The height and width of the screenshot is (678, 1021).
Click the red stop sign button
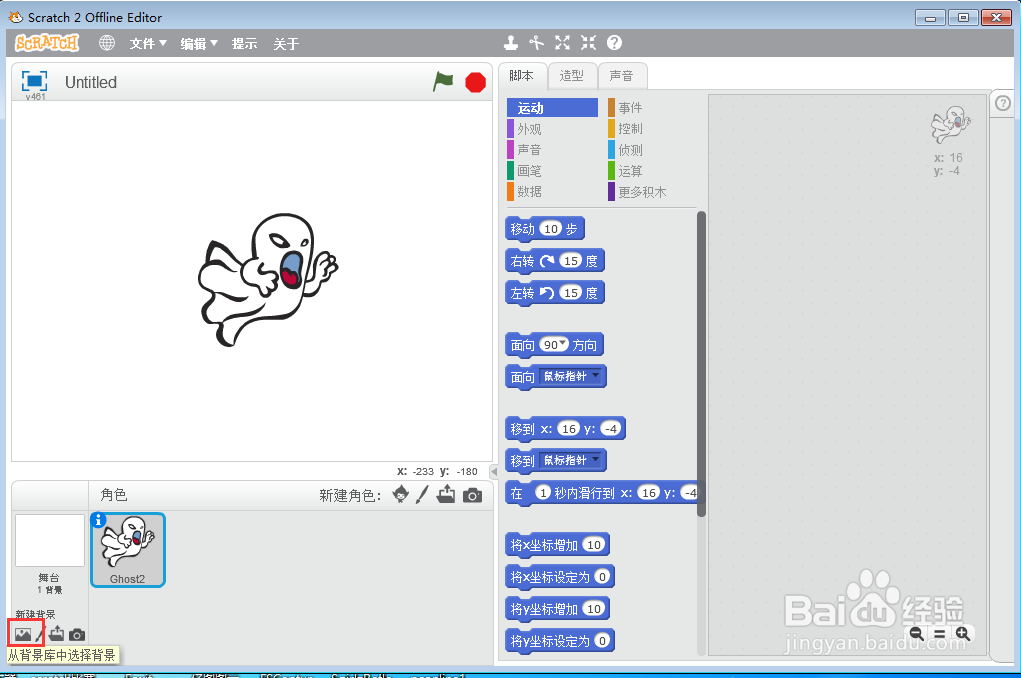475,83
